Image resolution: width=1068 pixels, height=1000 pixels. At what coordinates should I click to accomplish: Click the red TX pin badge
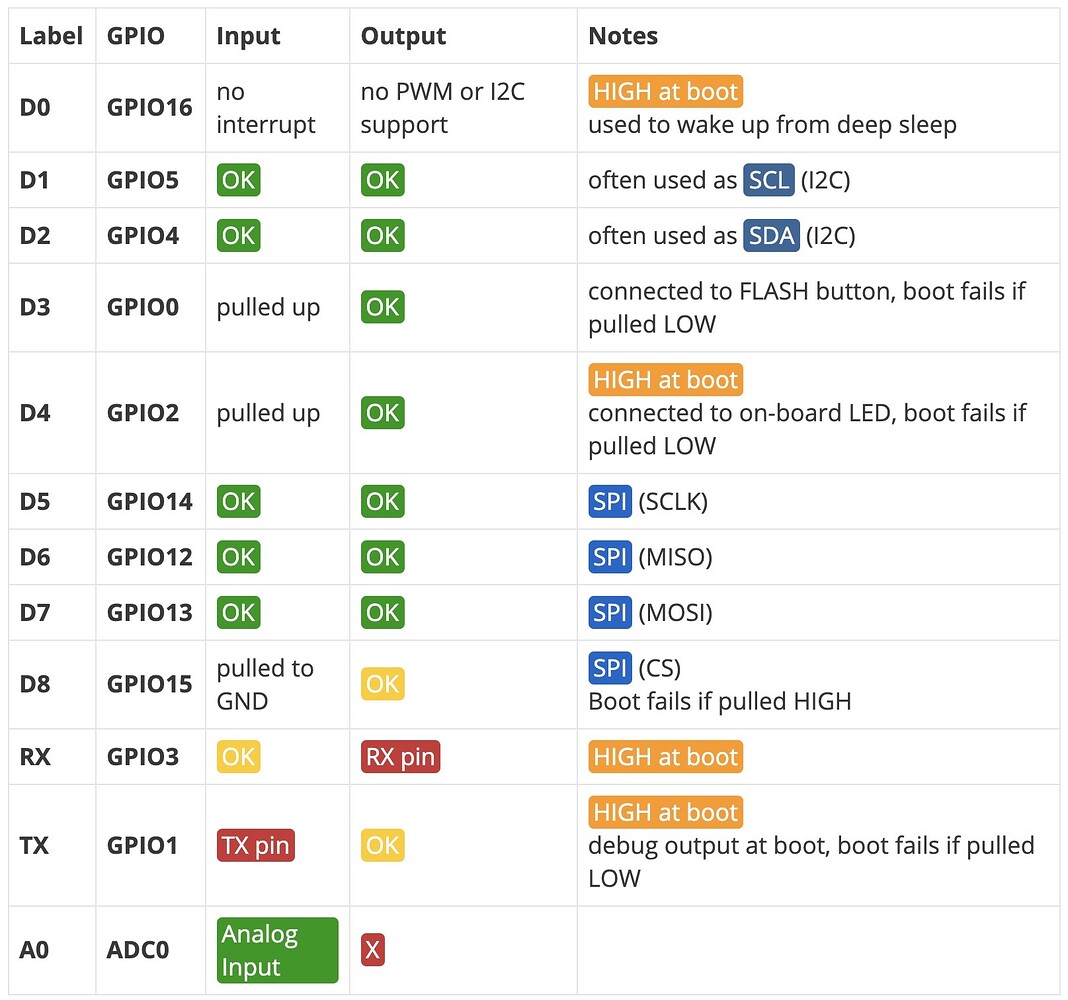point(256,846)
